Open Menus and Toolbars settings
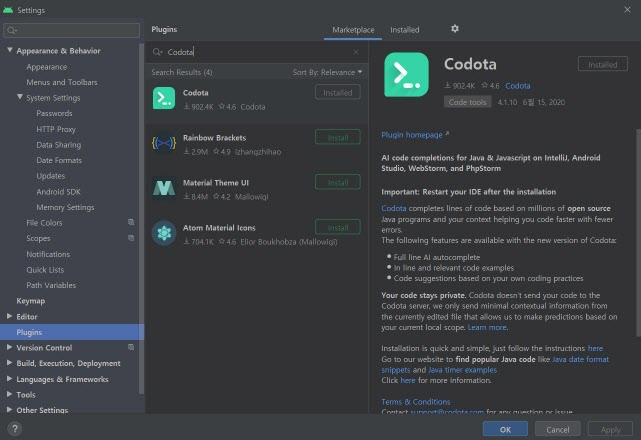The width and height of the screenshot is (641, 440). tap(62, 82)
